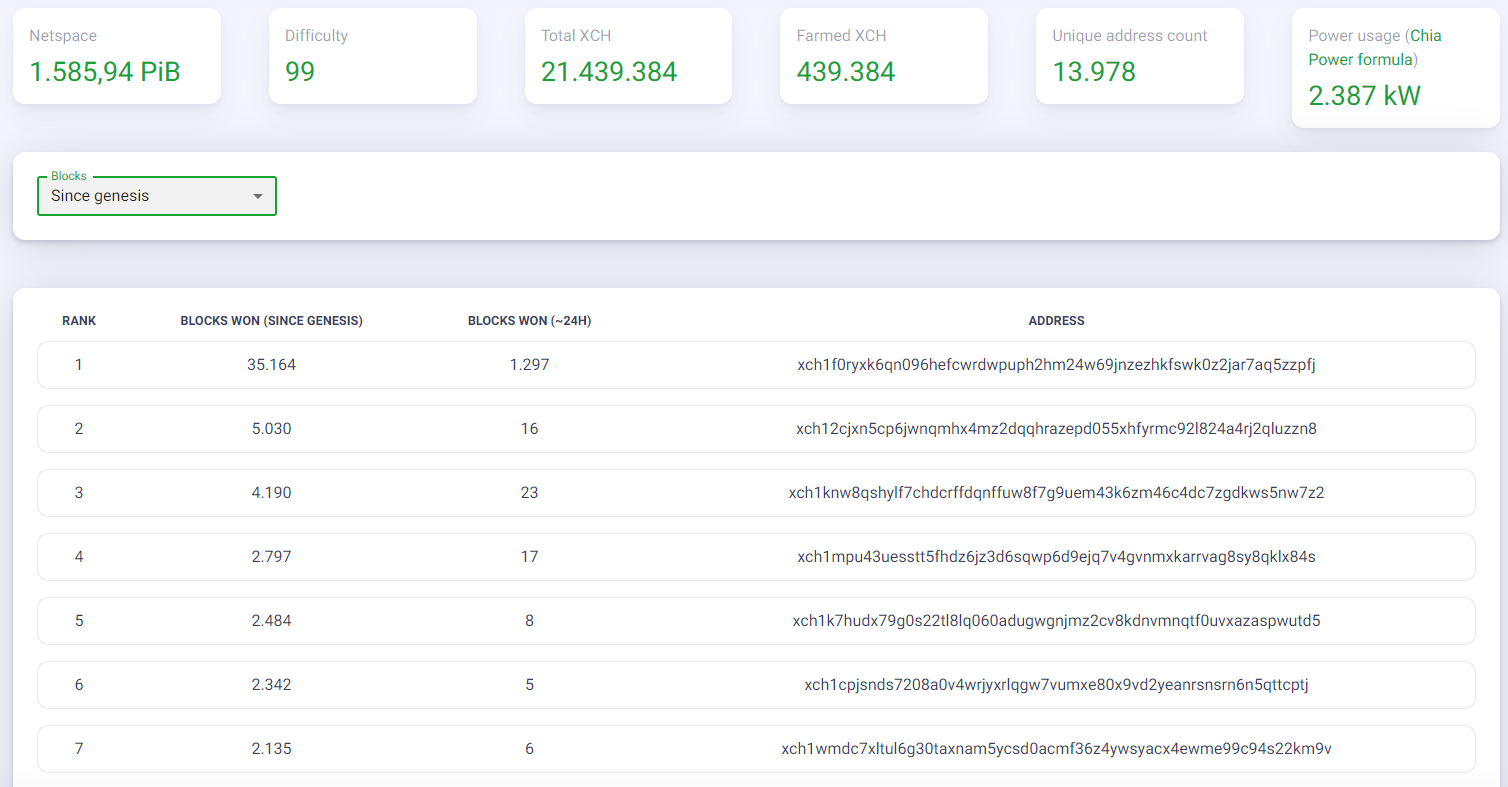Screen dimensions: 1508x787
Task: Click the Netspace 1.585,94 PiB card
Action: pyautogui.click(x=117, y=56)
